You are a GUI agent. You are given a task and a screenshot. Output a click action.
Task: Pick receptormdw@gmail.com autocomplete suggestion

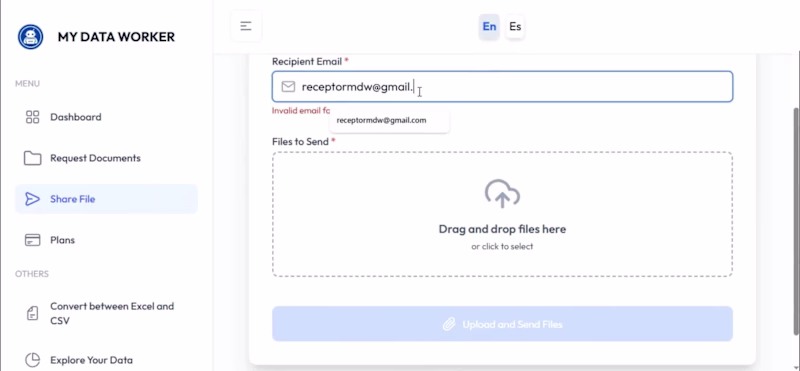tap(389, 120)
